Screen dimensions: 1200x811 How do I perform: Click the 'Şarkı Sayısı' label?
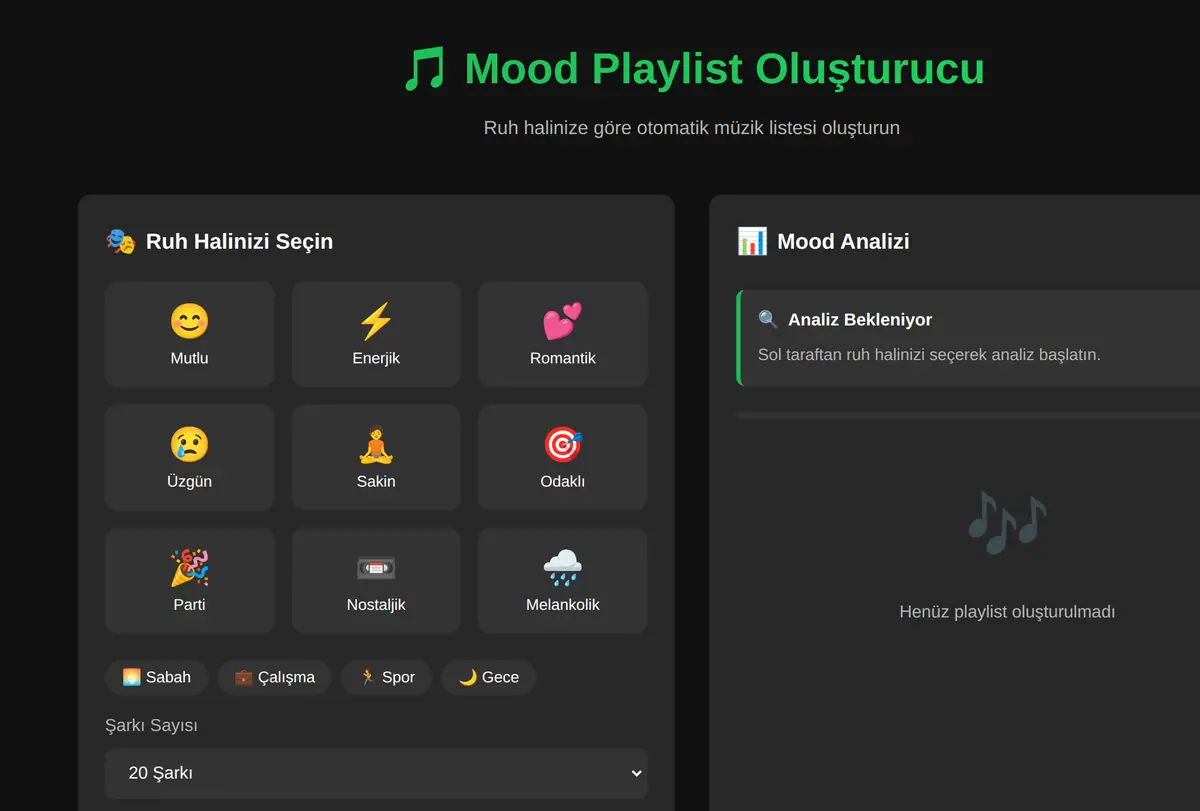coord(151,726)
